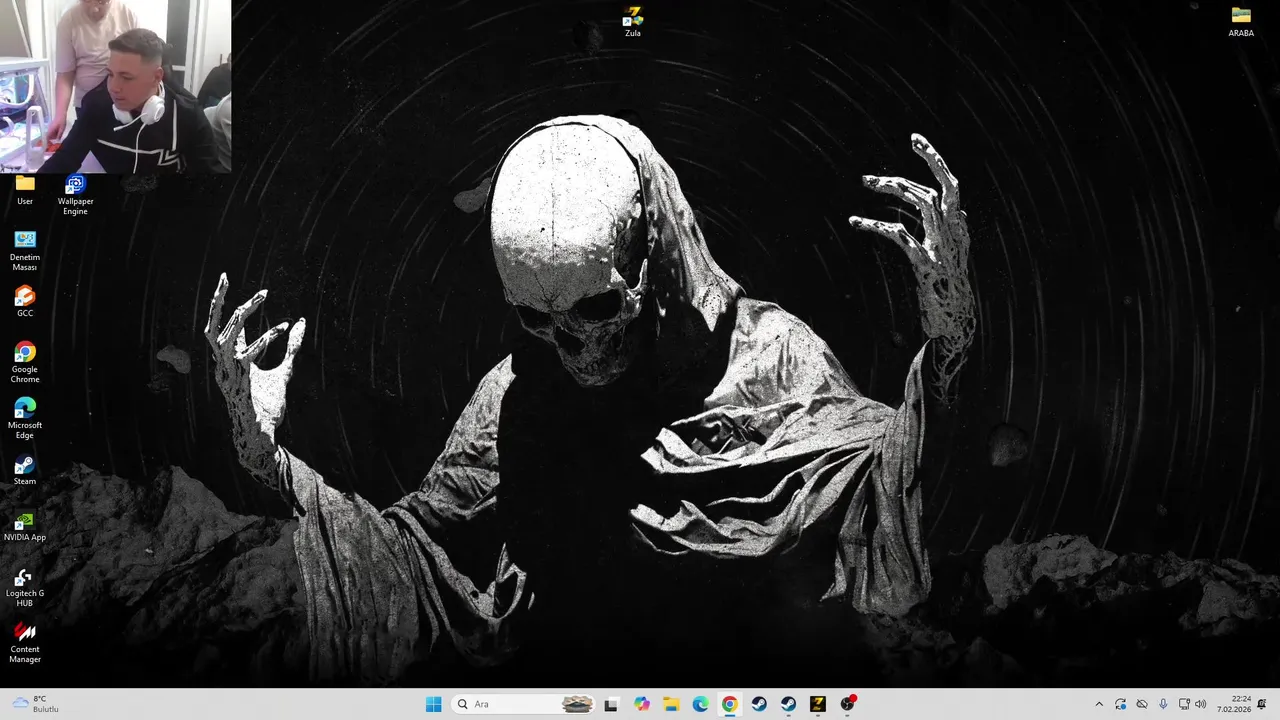Open the notifications bell icon
Screen dimensions: 1280x720
1262,704
